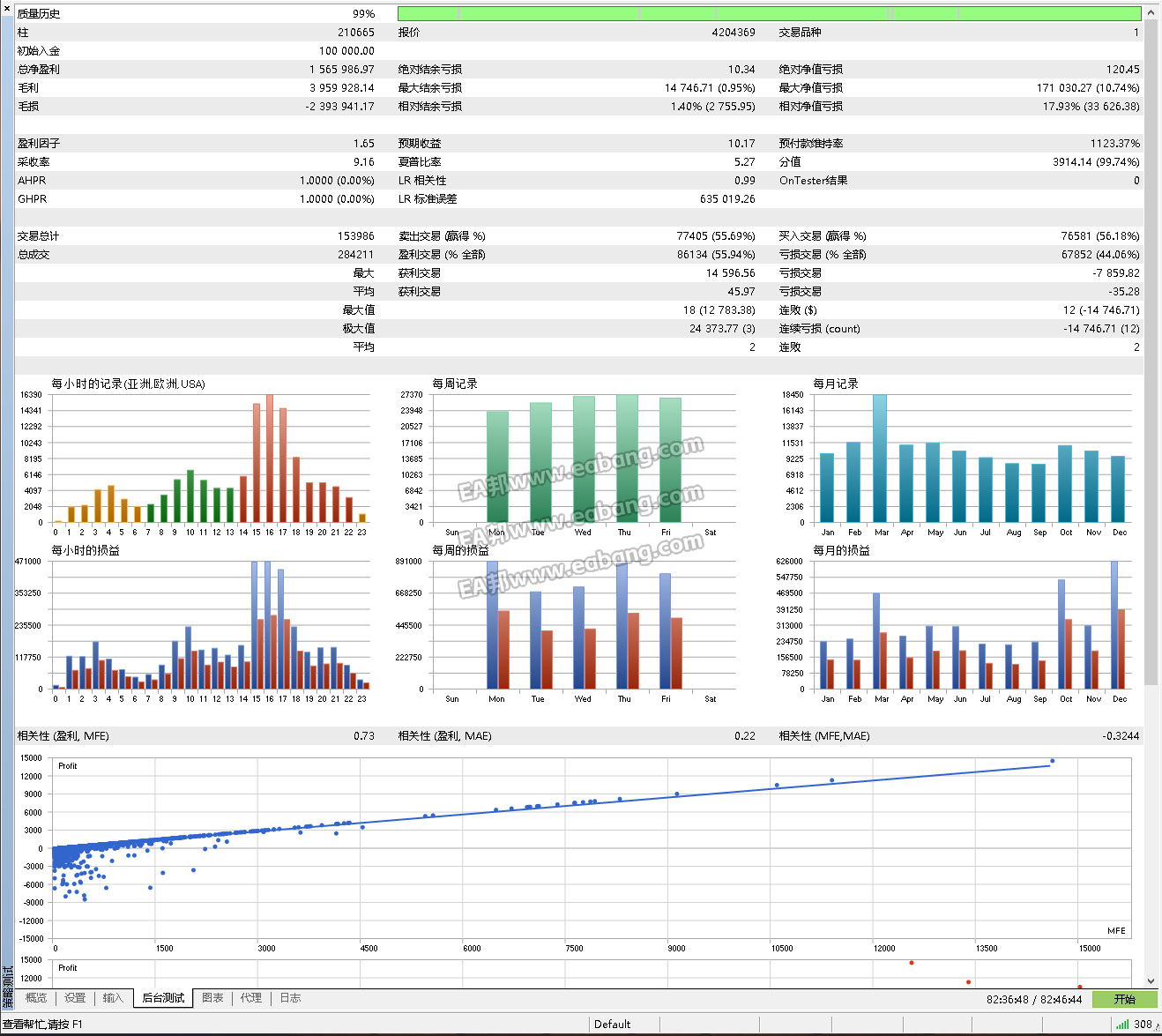
Task: Click the connection signal bars icon
Action: 1121,1024
